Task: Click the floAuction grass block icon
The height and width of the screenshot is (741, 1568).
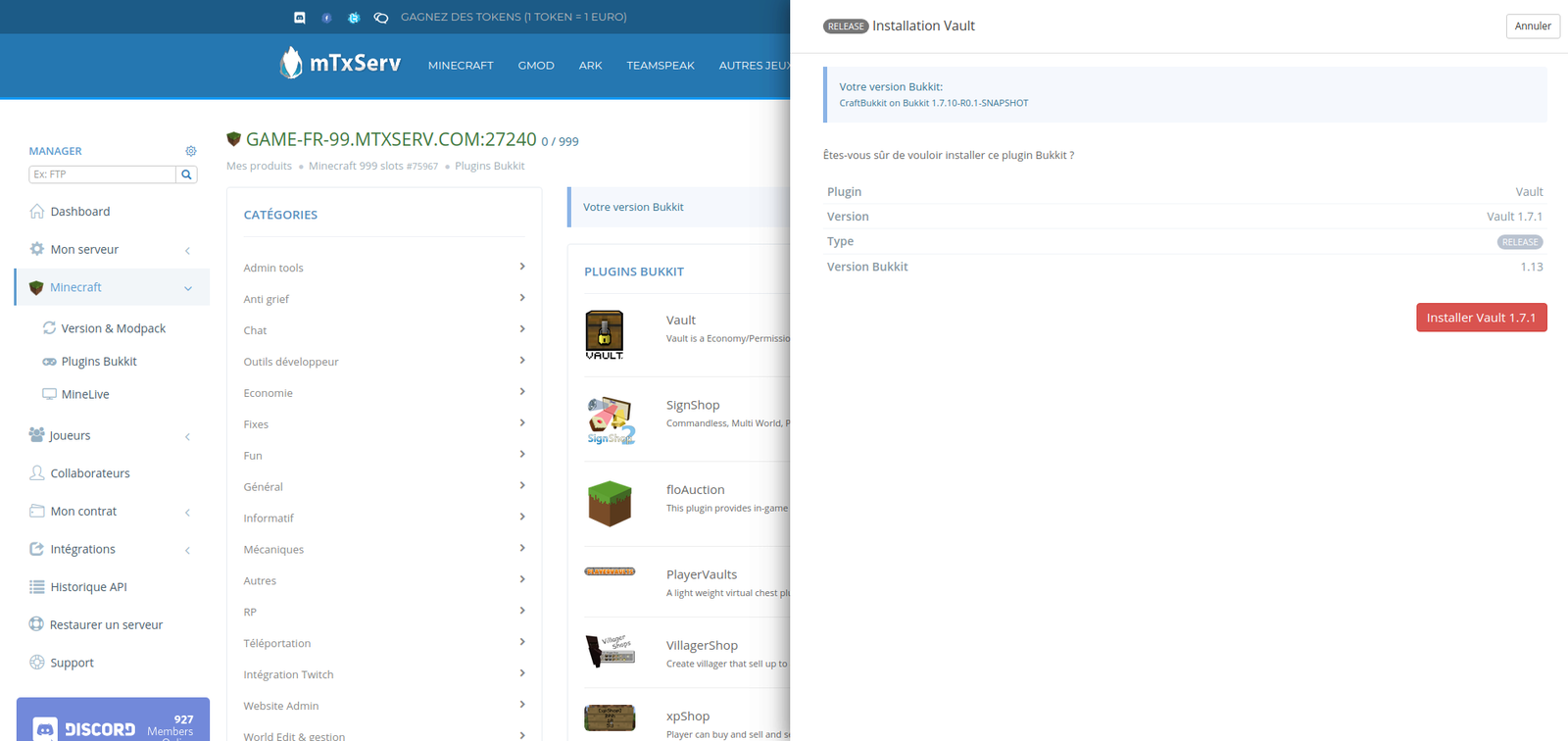Action: click(x=610, y=505)
